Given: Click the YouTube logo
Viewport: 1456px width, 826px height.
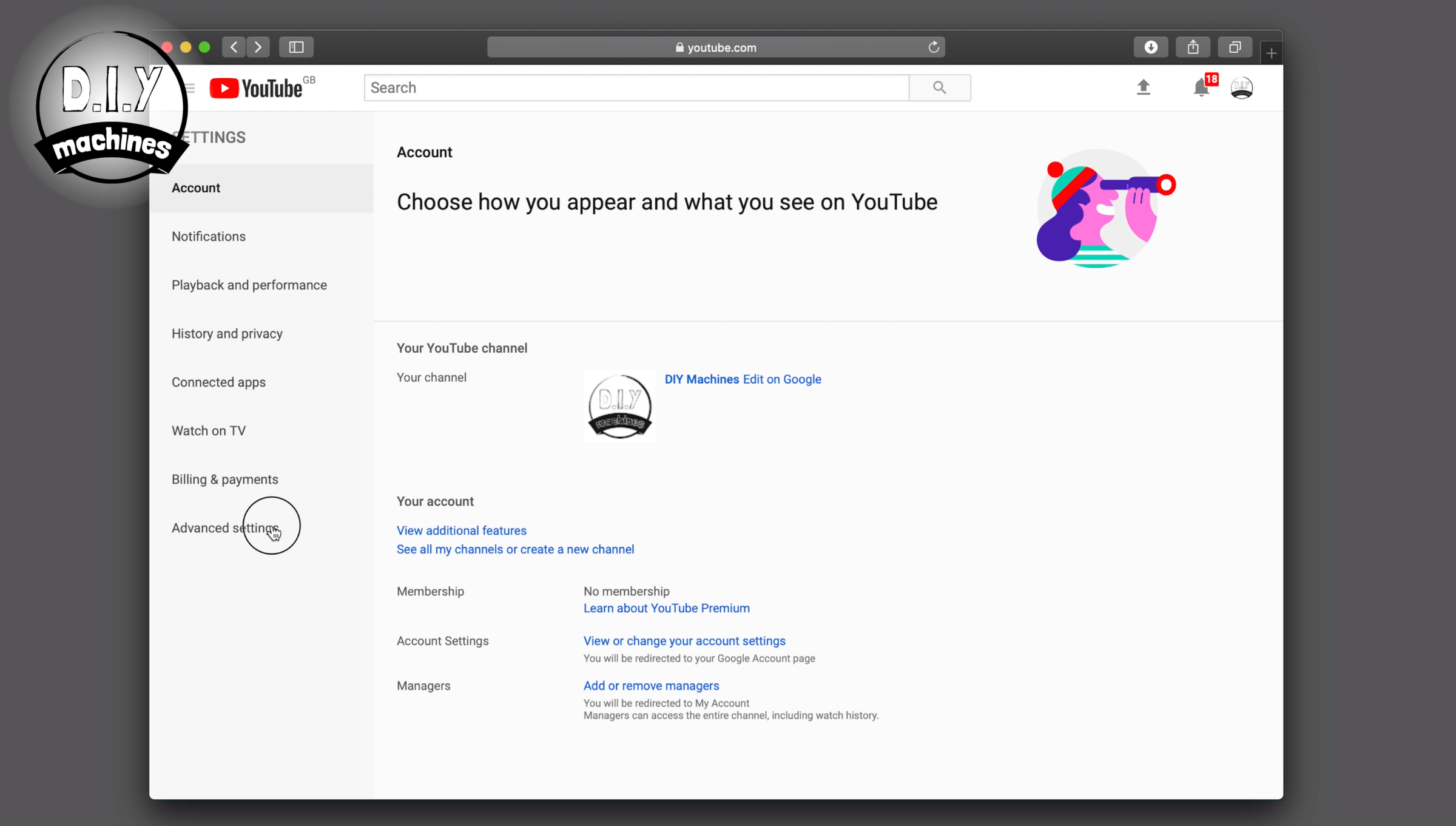Looking at the screenshot, I should tap(255, 87).
